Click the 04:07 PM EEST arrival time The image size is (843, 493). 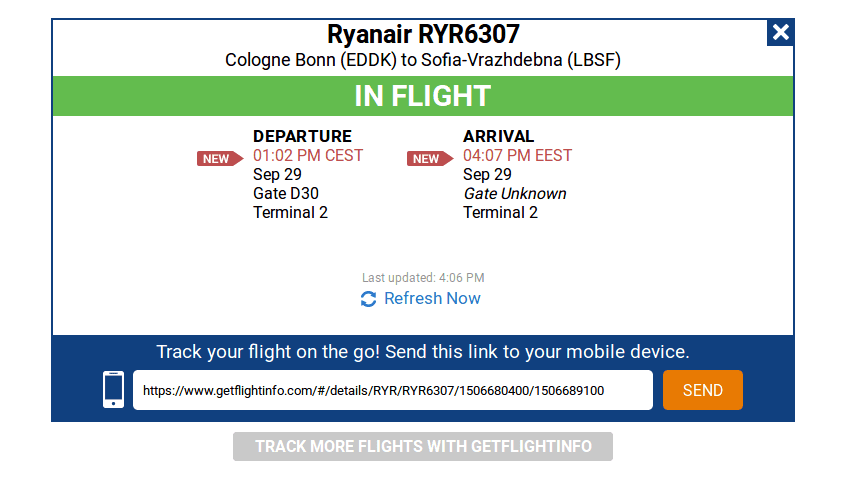coord(517,156)
